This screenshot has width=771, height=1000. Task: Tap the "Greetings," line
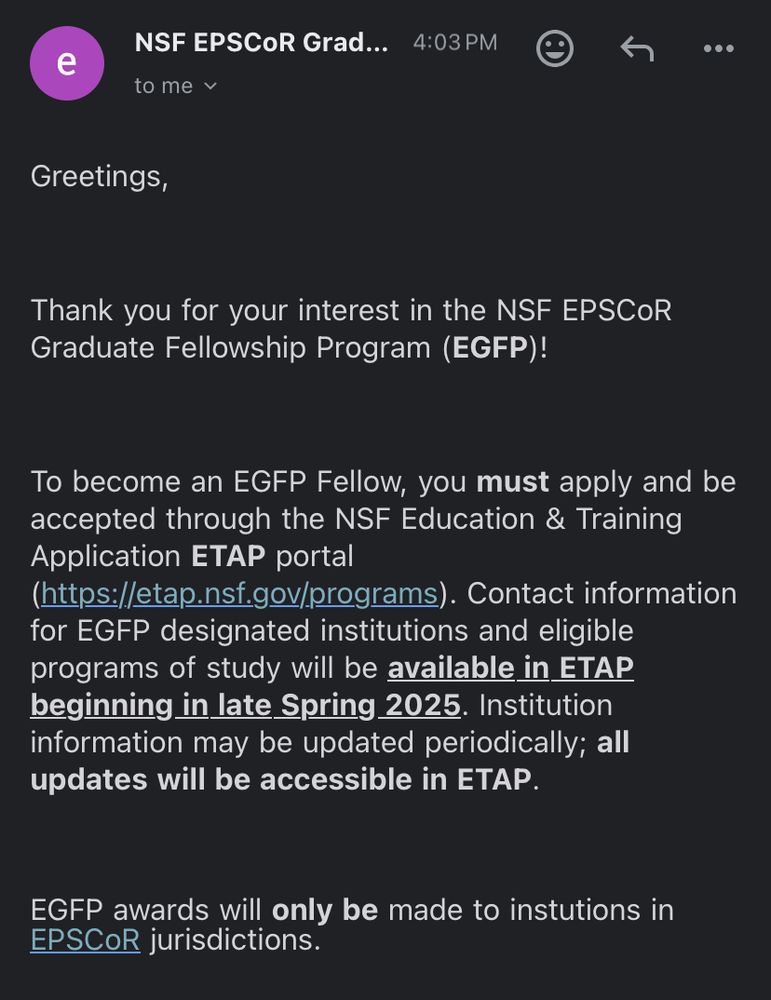(x=99, y=177)
